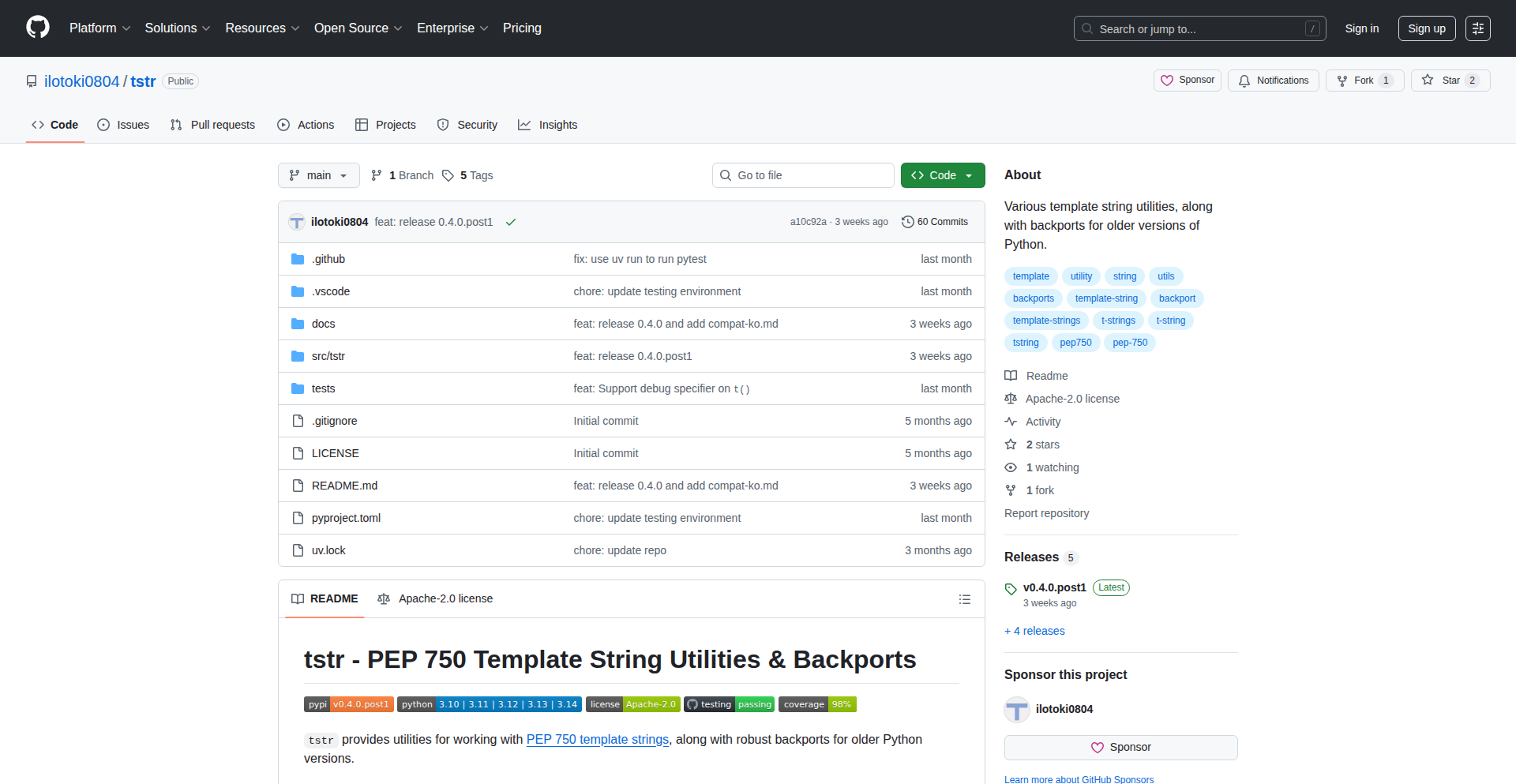Viewport: 1516px width, 784px height.
Task: Click the commit status green checkmark
Action: 511,222
